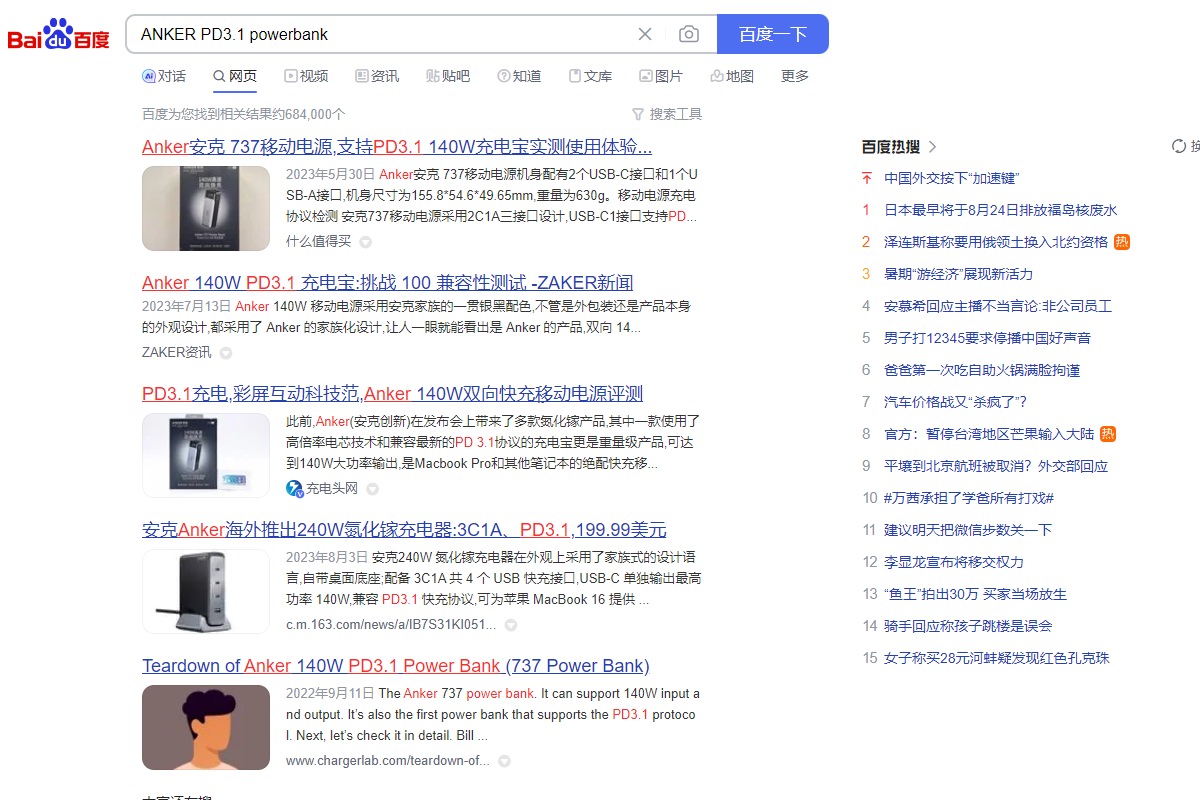Open hot search 男子打12345要求停播中国好声音
This screenshot has height=800, width=1200.
click(x=988, y=338)
